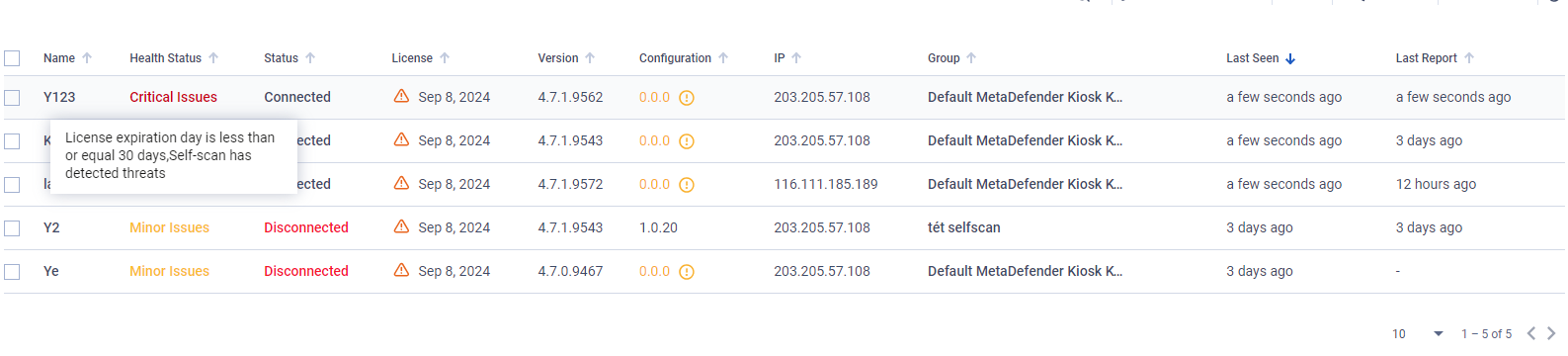1568x356 pixels.
Task: Open the Ye kiosk name
Action: (51, 271)
